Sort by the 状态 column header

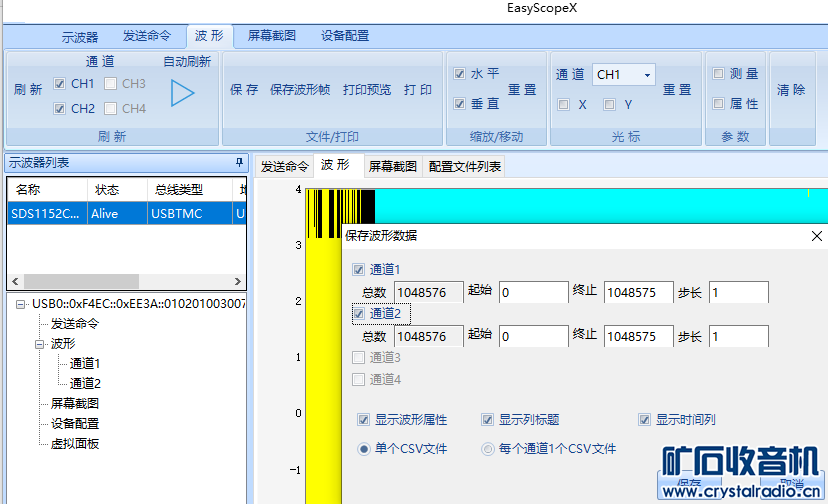coord(117,190)
